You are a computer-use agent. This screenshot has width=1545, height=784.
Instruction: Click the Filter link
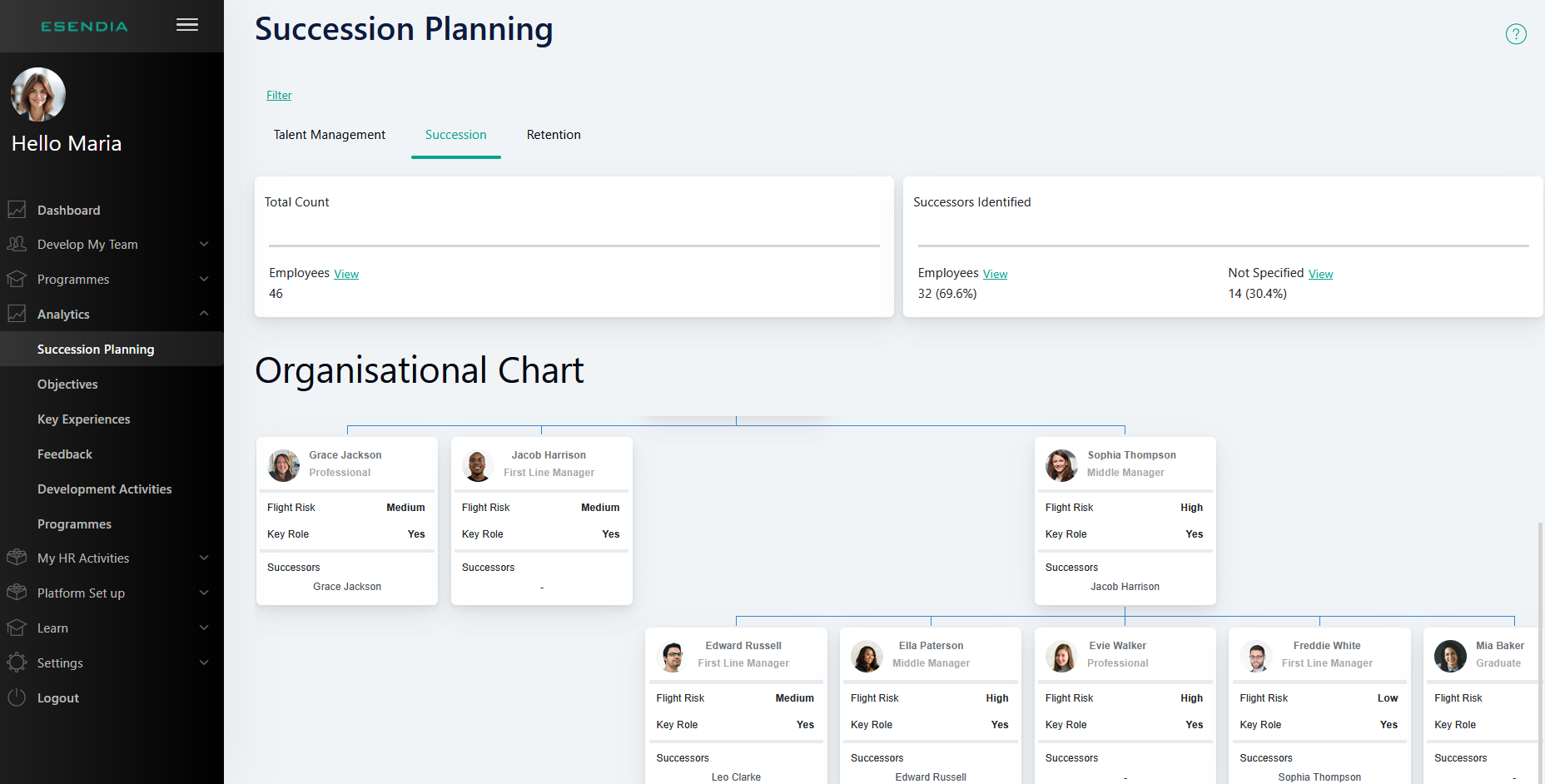coord(279,96)
